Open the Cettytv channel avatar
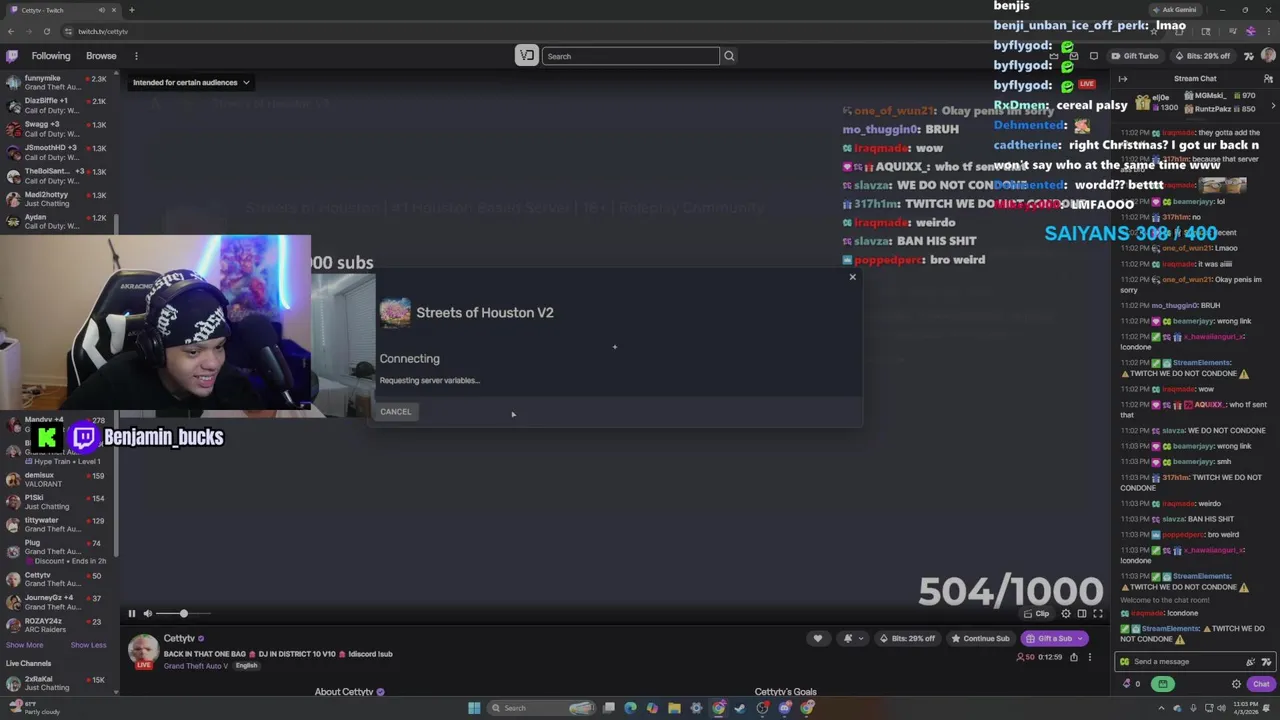Image resolution: width=1280 pixels, height=720 pixels. [143, 650]
